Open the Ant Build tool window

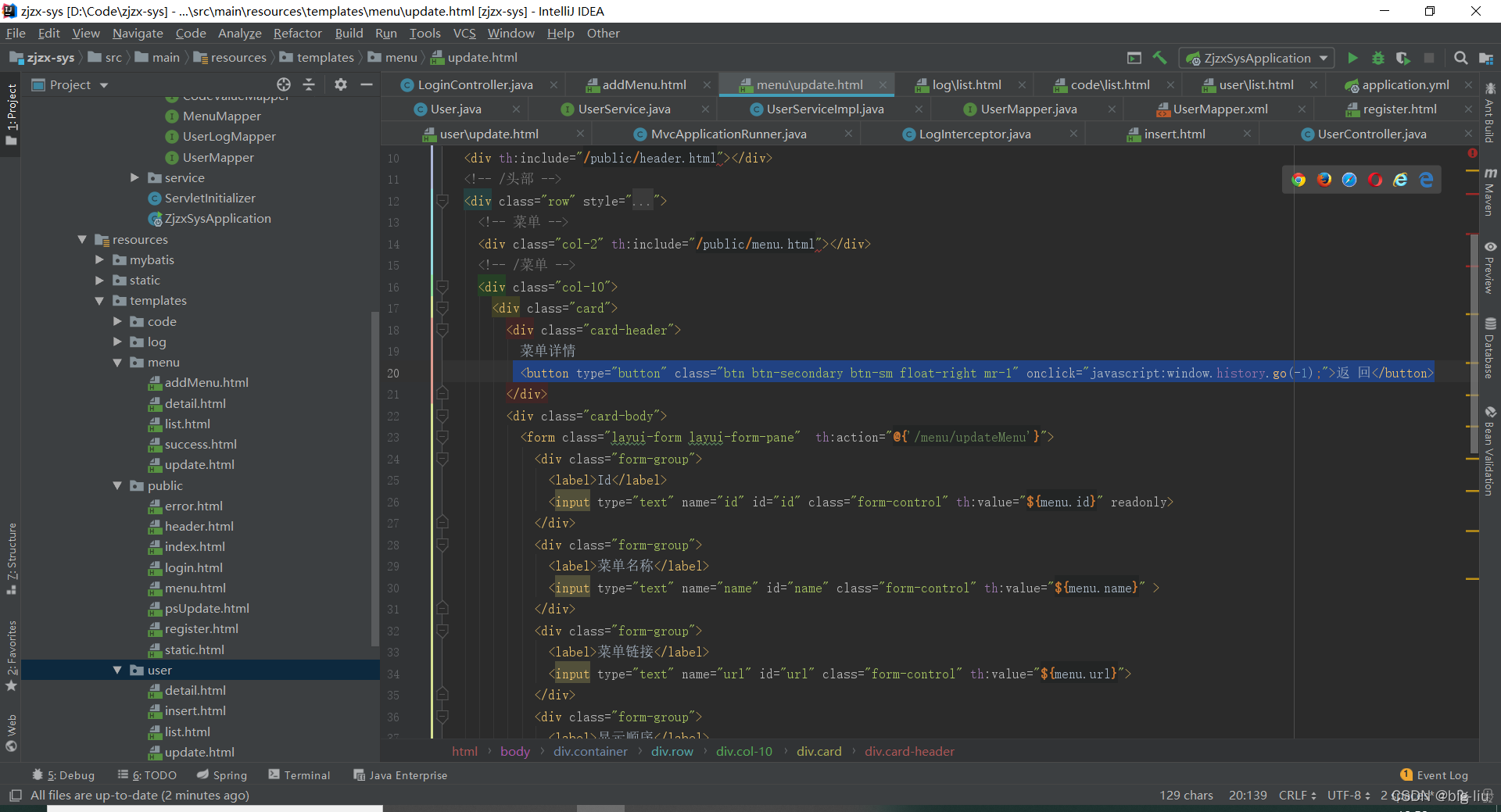click(x=1490, y=113)
